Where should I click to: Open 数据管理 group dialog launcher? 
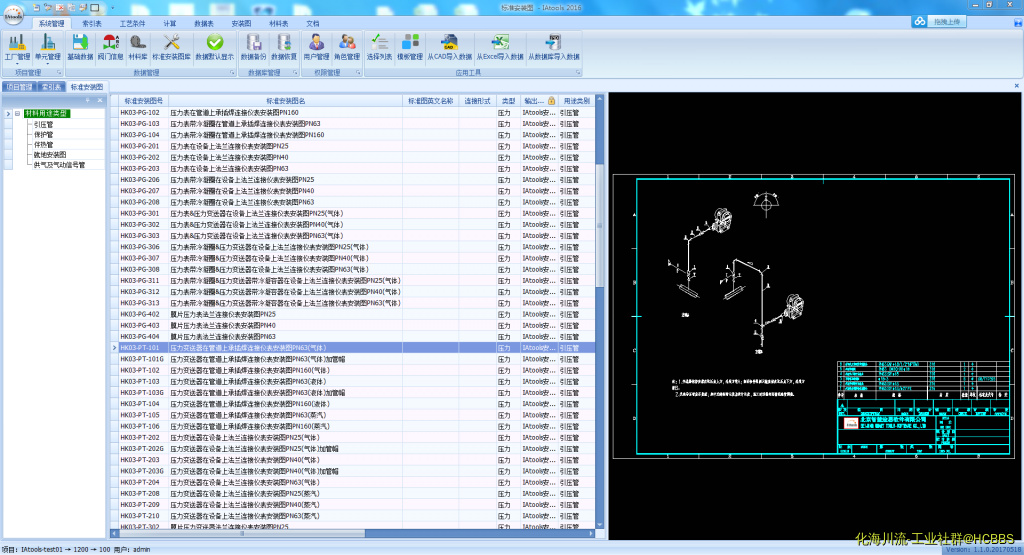[232, 72]
